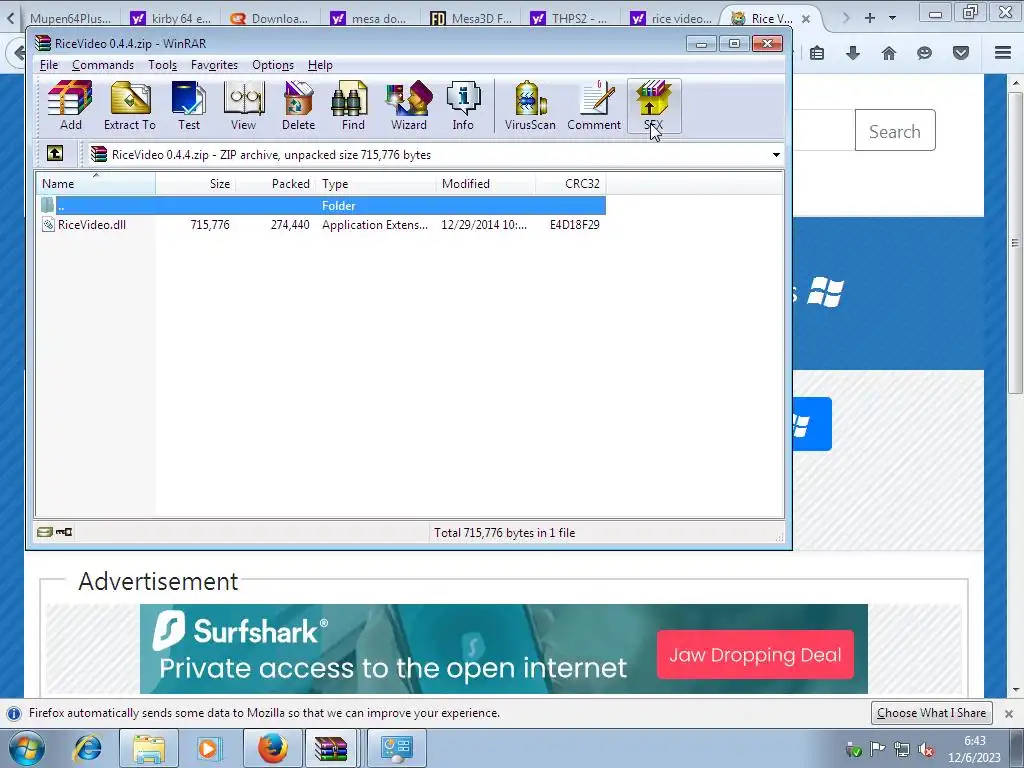1024x768 pixels.
Task: Sort by the Name column header
Action: pyautogui.click(x=95, y=184)
